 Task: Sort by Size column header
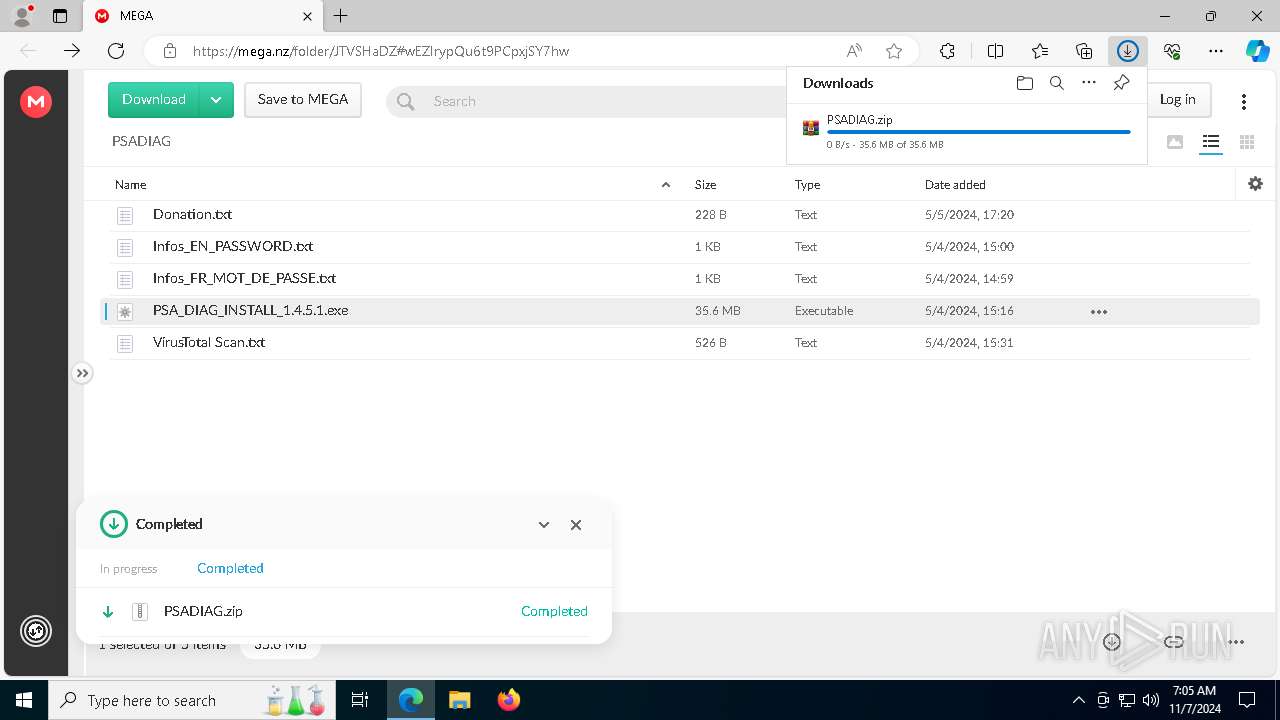pyautogui.click(x=706, y=185)
